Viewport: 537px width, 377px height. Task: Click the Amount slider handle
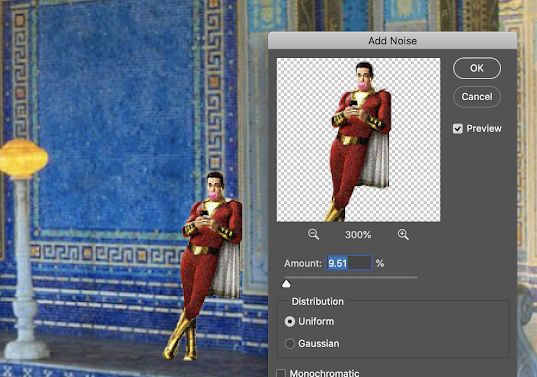(286, 284)
